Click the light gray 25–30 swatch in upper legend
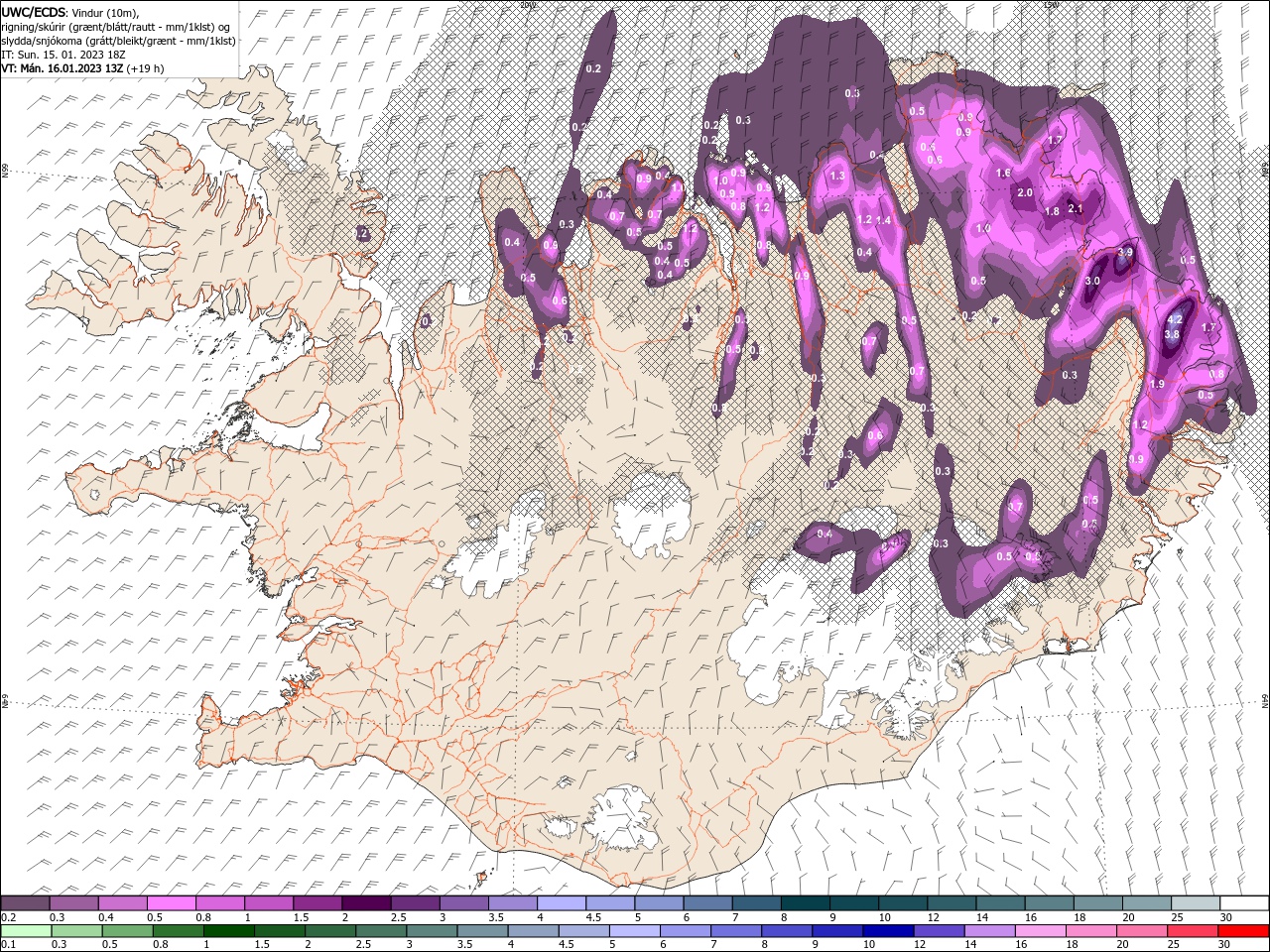The height and width of the screenshot is (952, 1270). pyautogui.click(x=1194, y=902)
